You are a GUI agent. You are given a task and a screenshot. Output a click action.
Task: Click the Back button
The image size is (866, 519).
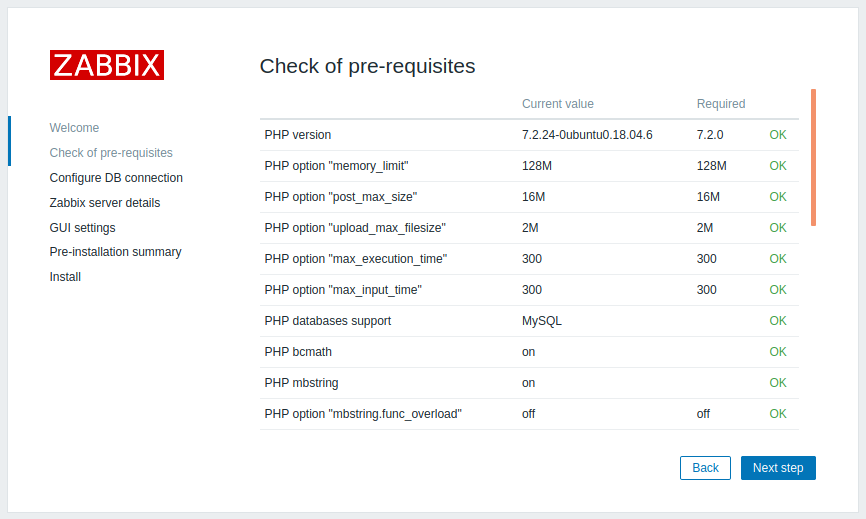click(x=705, y=468)
